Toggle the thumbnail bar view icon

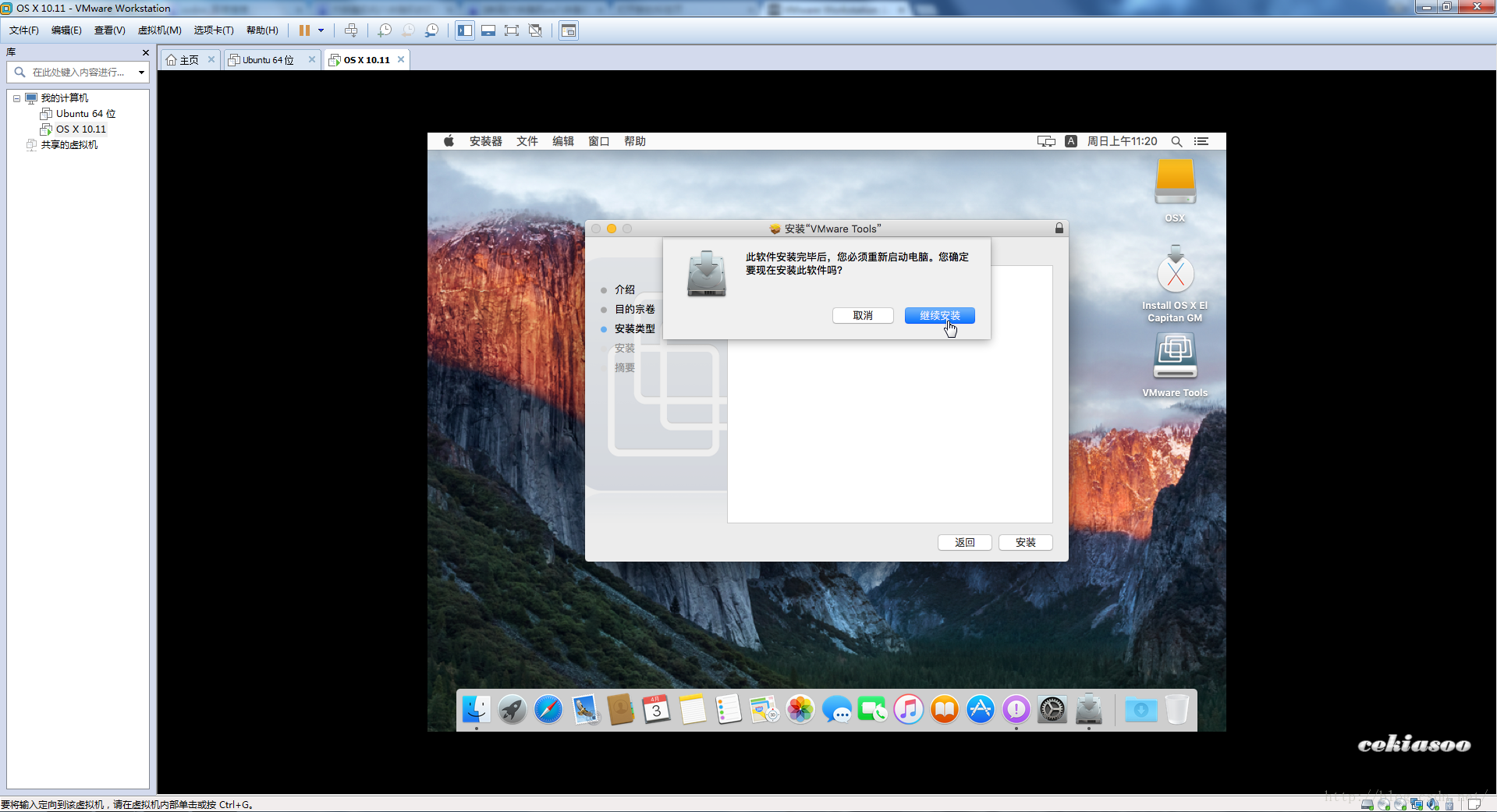click(x=488, y=30)
